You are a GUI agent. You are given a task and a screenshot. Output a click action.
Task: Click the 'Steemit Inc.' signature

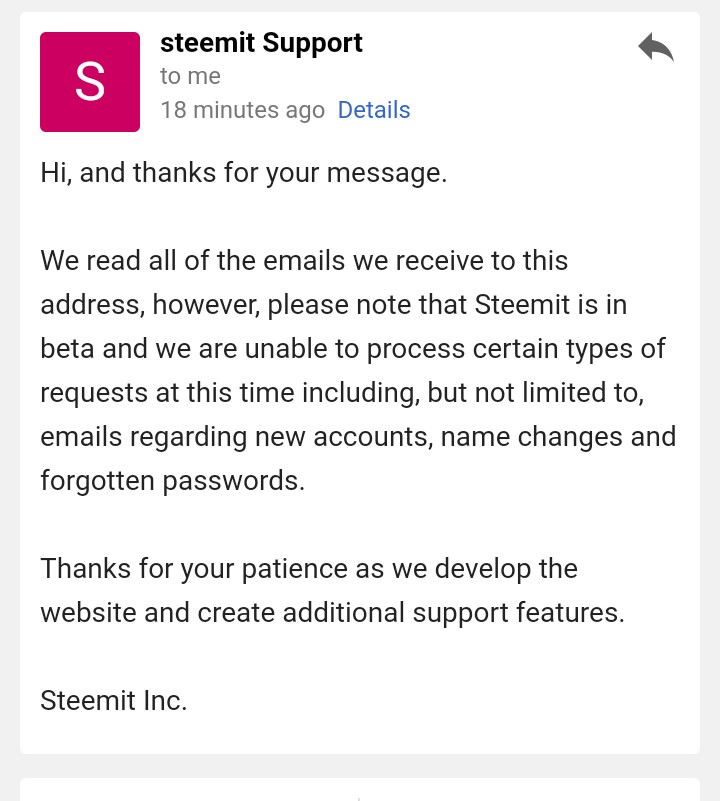[114, 700]
